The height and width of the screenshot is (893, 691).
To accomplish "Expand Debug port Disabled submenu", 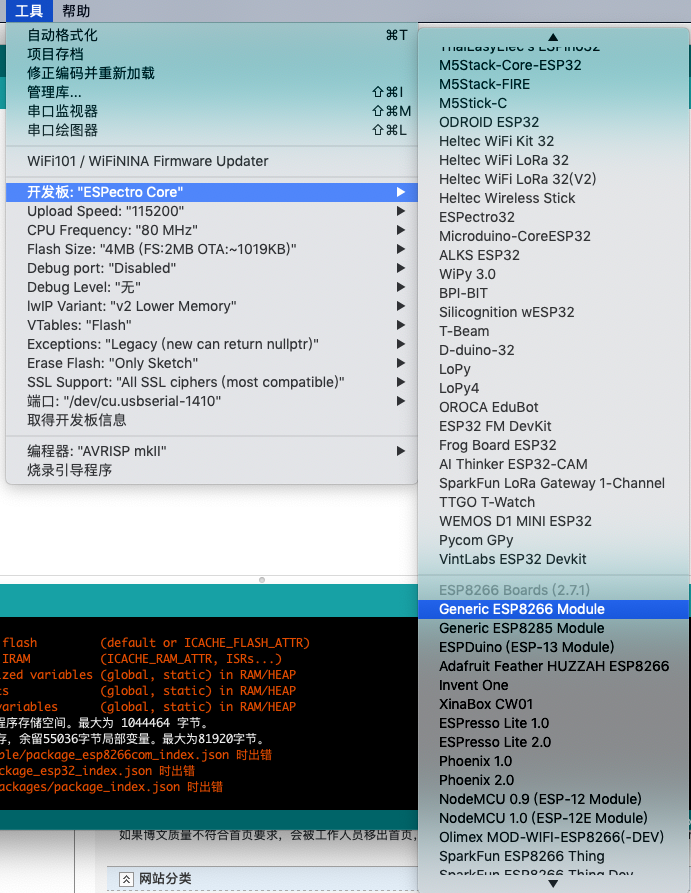I will 211,268.
